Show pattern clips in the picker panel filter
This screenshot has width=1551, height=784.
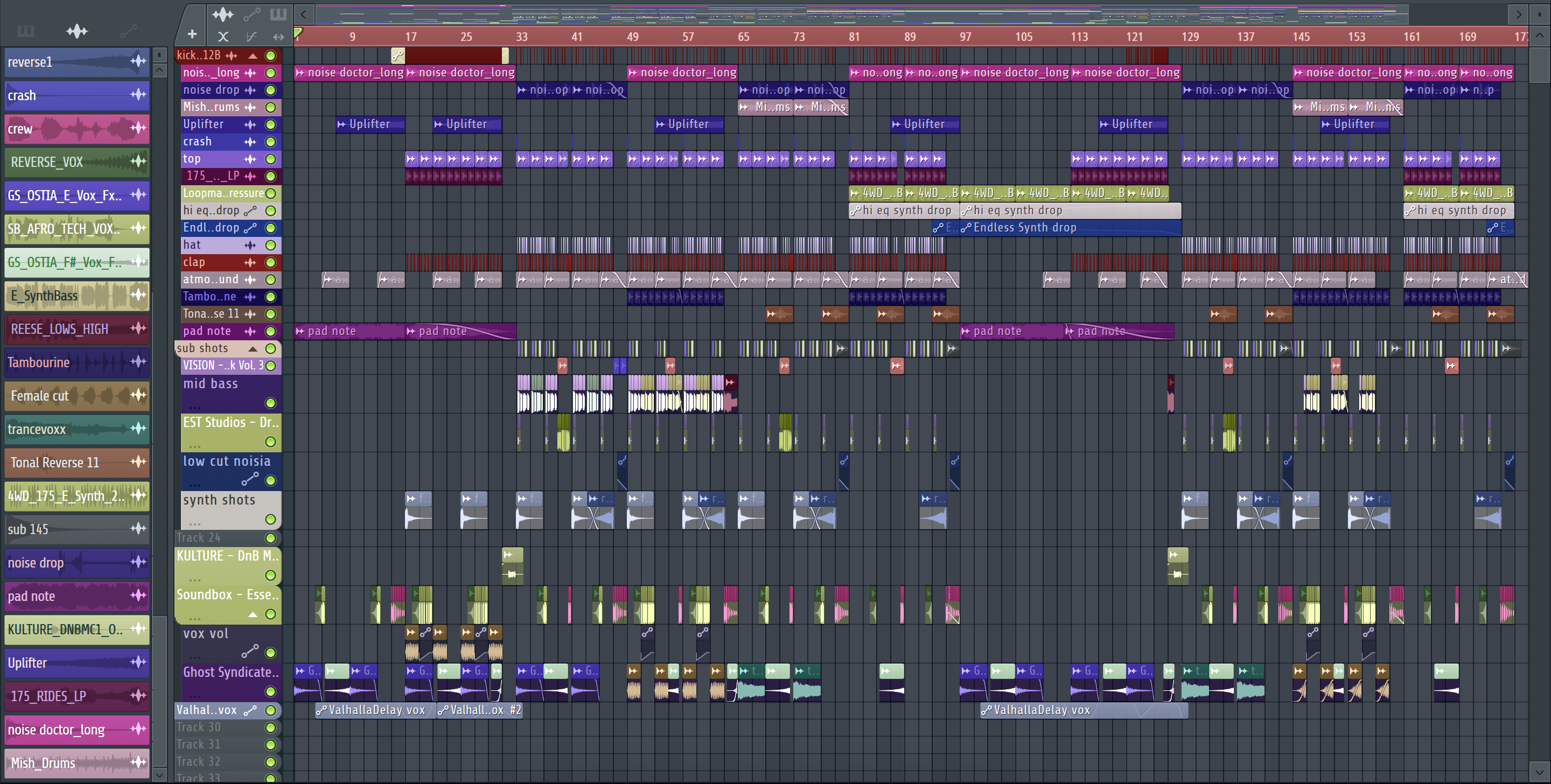25,31
